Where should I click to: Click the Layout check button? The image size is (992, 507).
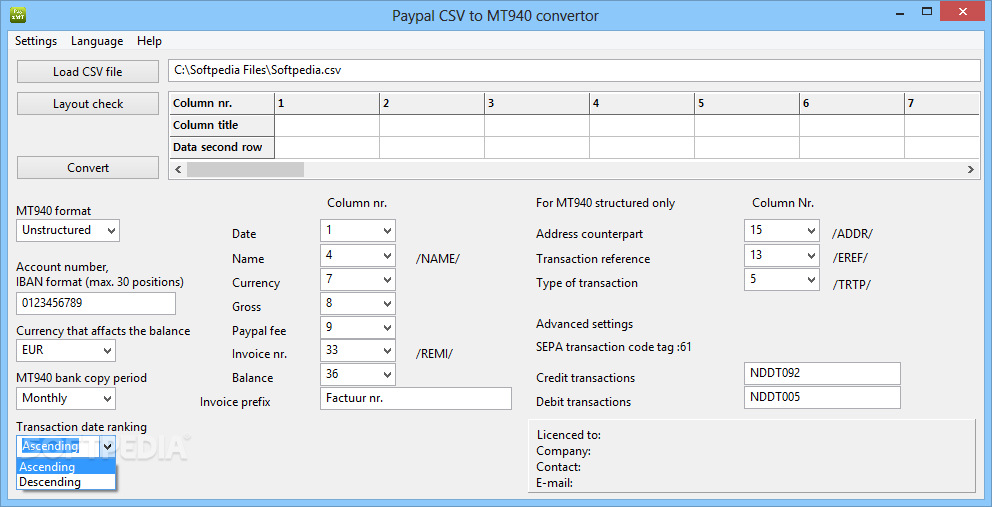87,104
